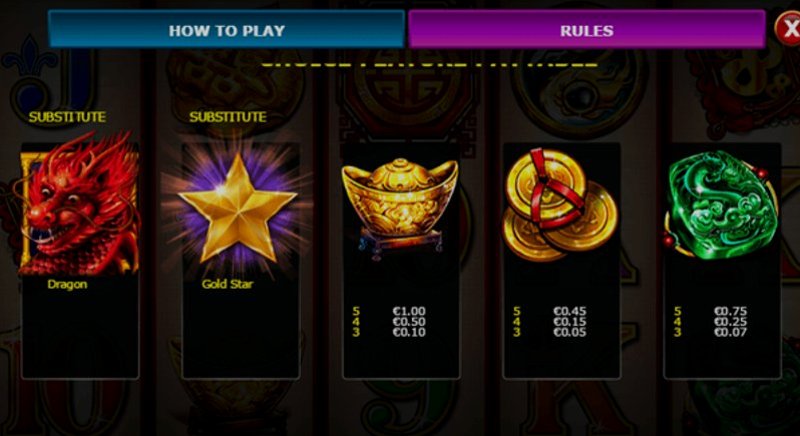This screenshot has width=800, height=436.
Task: Select the €1.00 payout for five ingots
Action: coord(409,311)
